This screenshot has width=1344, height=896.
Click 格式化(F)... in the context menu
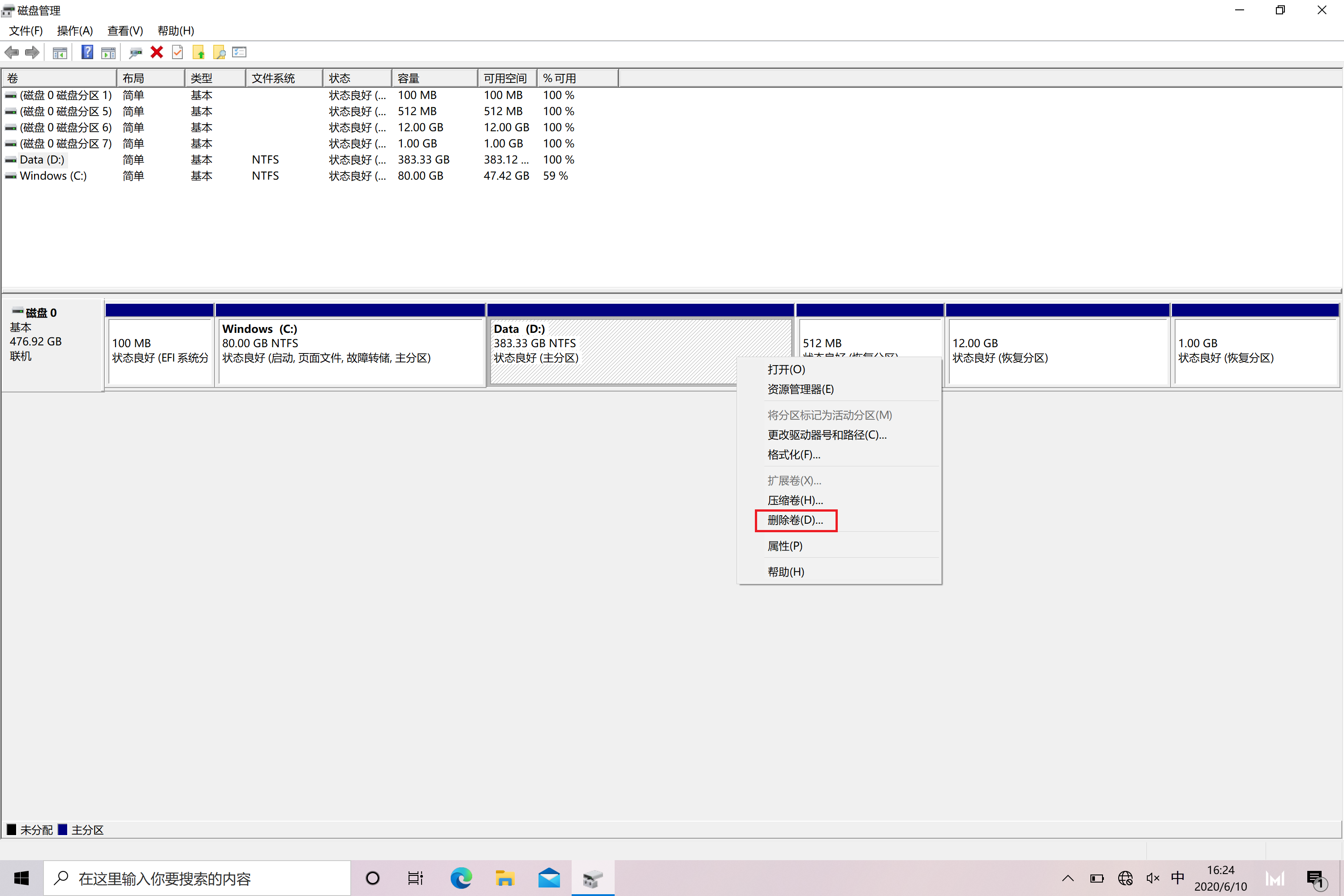[x=793, y=454]
